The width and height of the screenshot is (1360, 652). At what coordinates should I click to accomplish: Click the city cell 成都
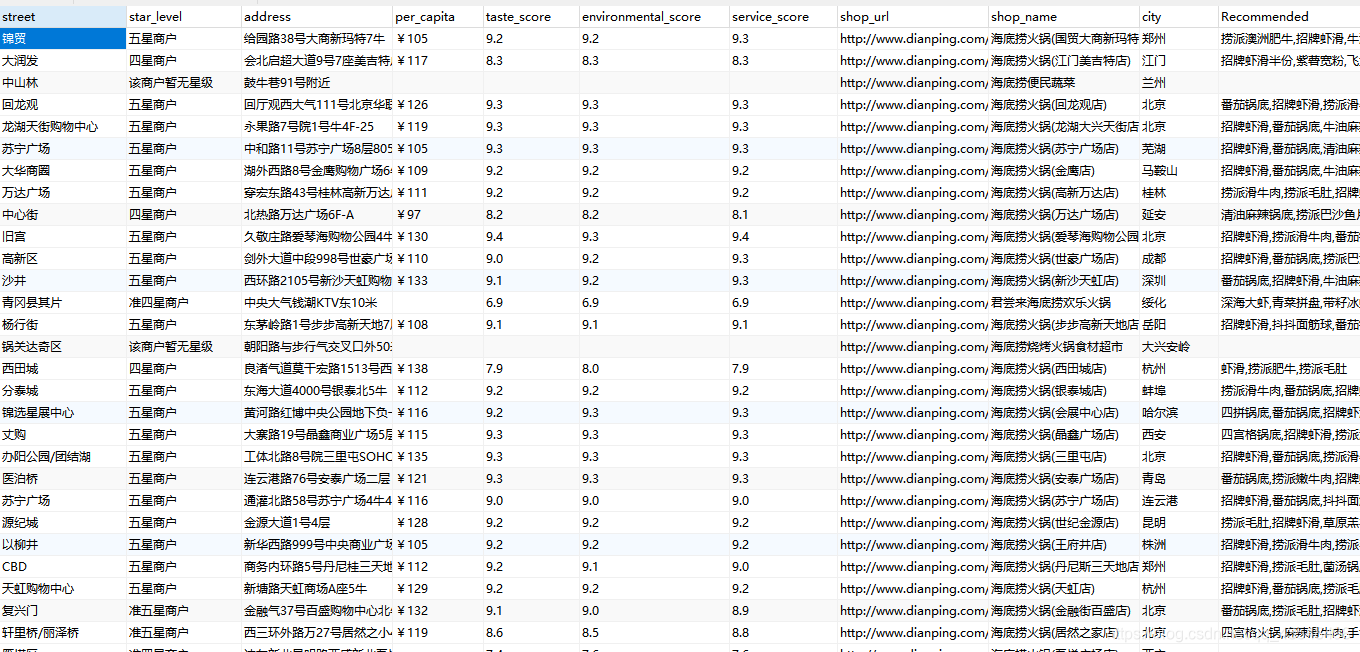point(1179,258)
